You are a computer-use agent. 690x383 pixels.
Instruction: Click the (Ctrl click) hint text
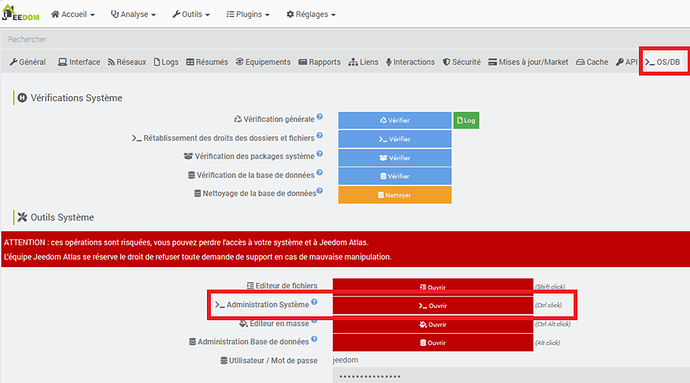(549, 305)
